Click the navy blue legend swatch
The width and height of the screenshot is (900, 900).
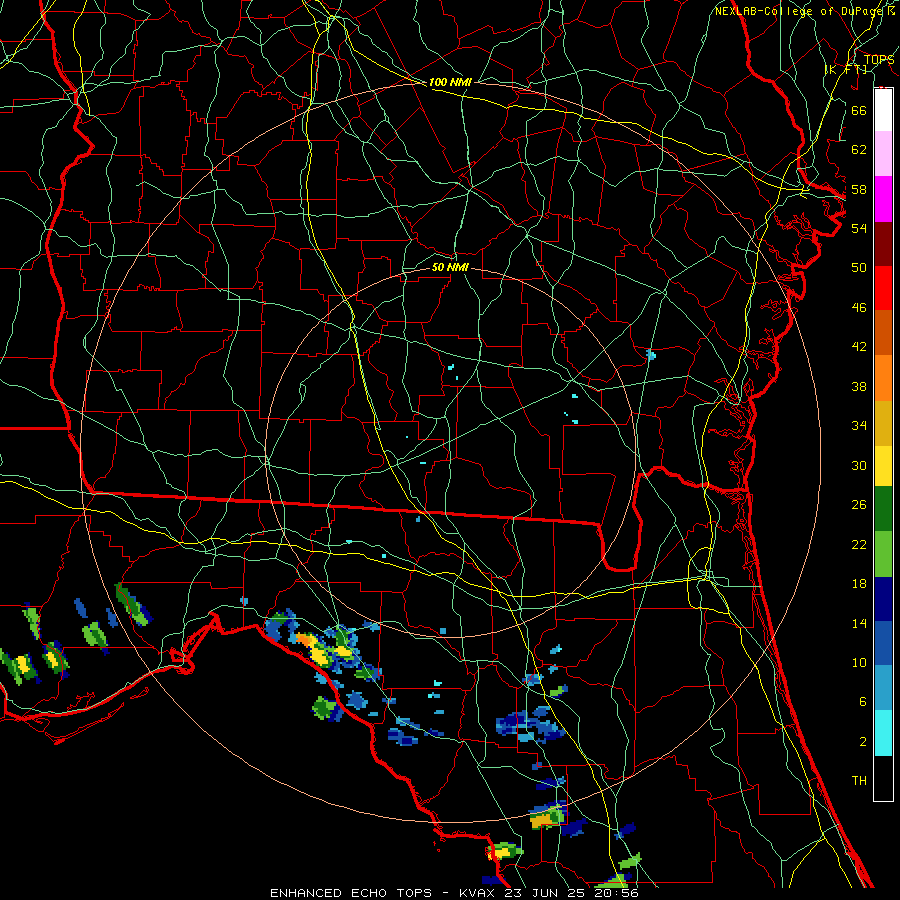tap(883, 599)
